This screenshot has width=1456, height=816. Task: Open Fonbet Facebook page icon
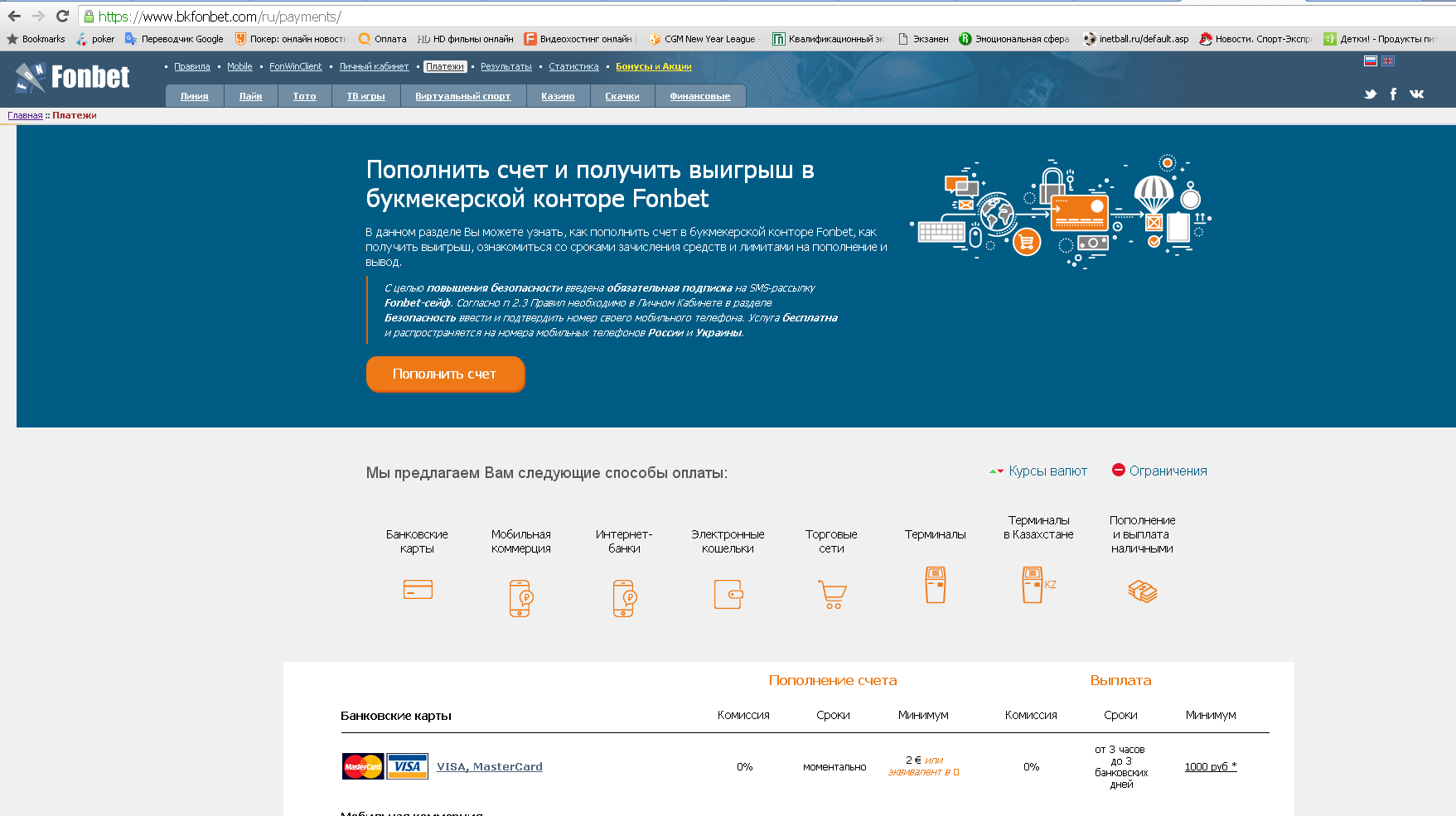click(1393, 94)
